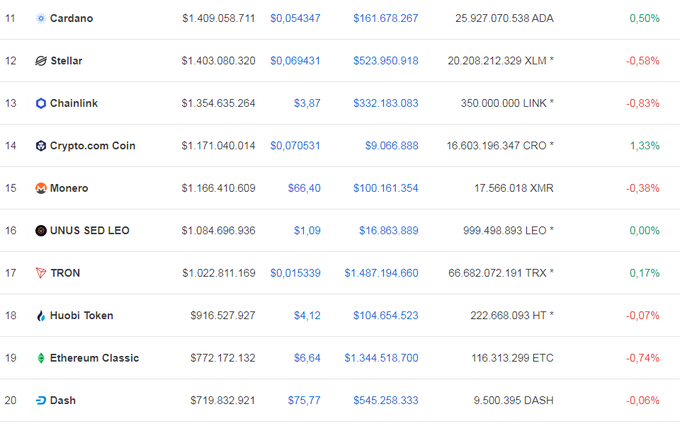Click the Ethereum Classic diamond icon
Screen dimensions: 680x426
pos(41,358)
